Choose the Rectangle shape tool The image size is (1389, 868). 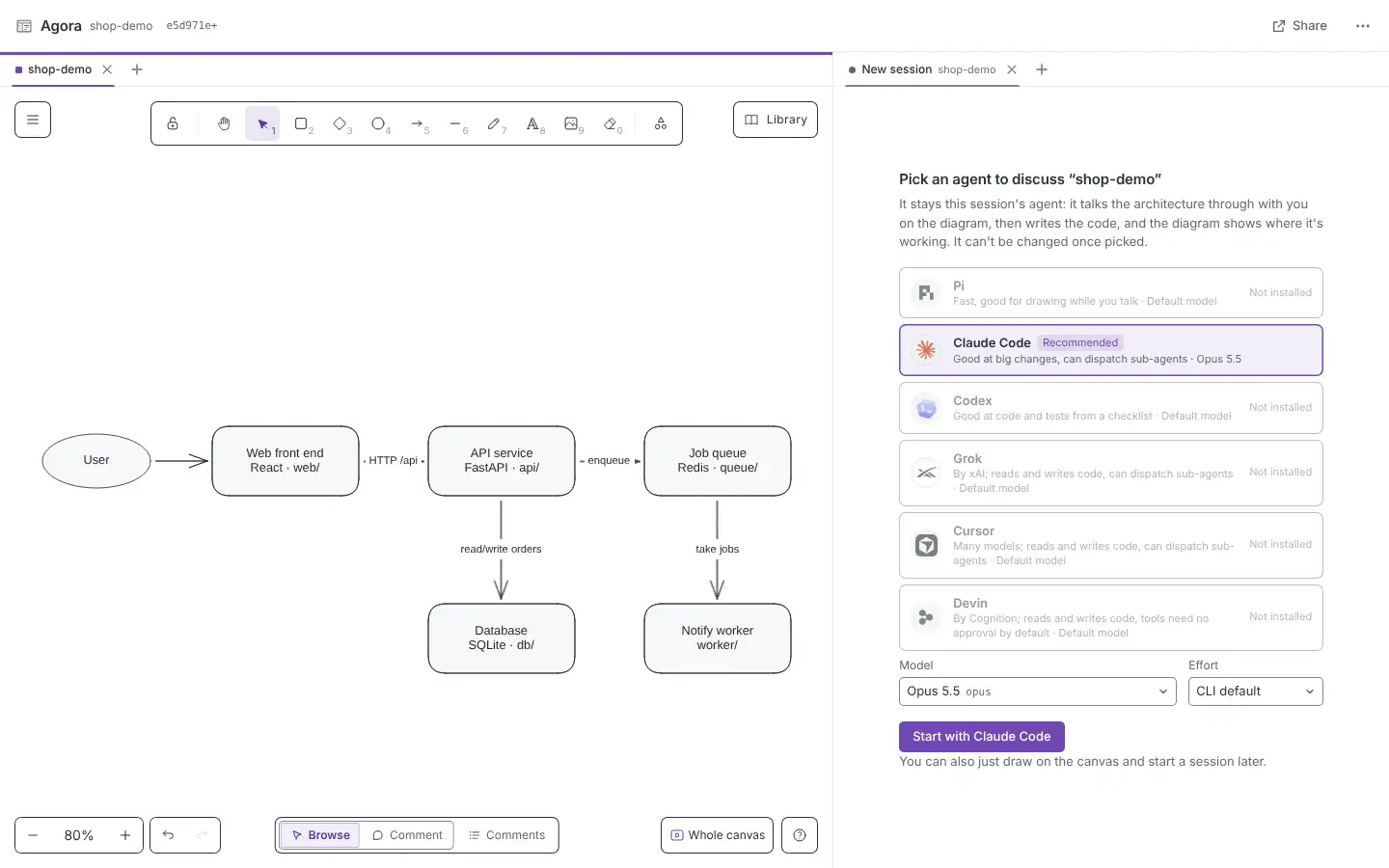point(301,123)
